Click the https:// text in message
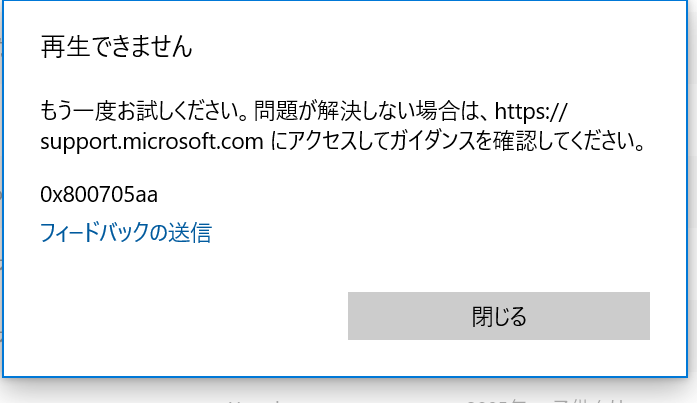Screen dimensions: 697x403 pos(531,111)
